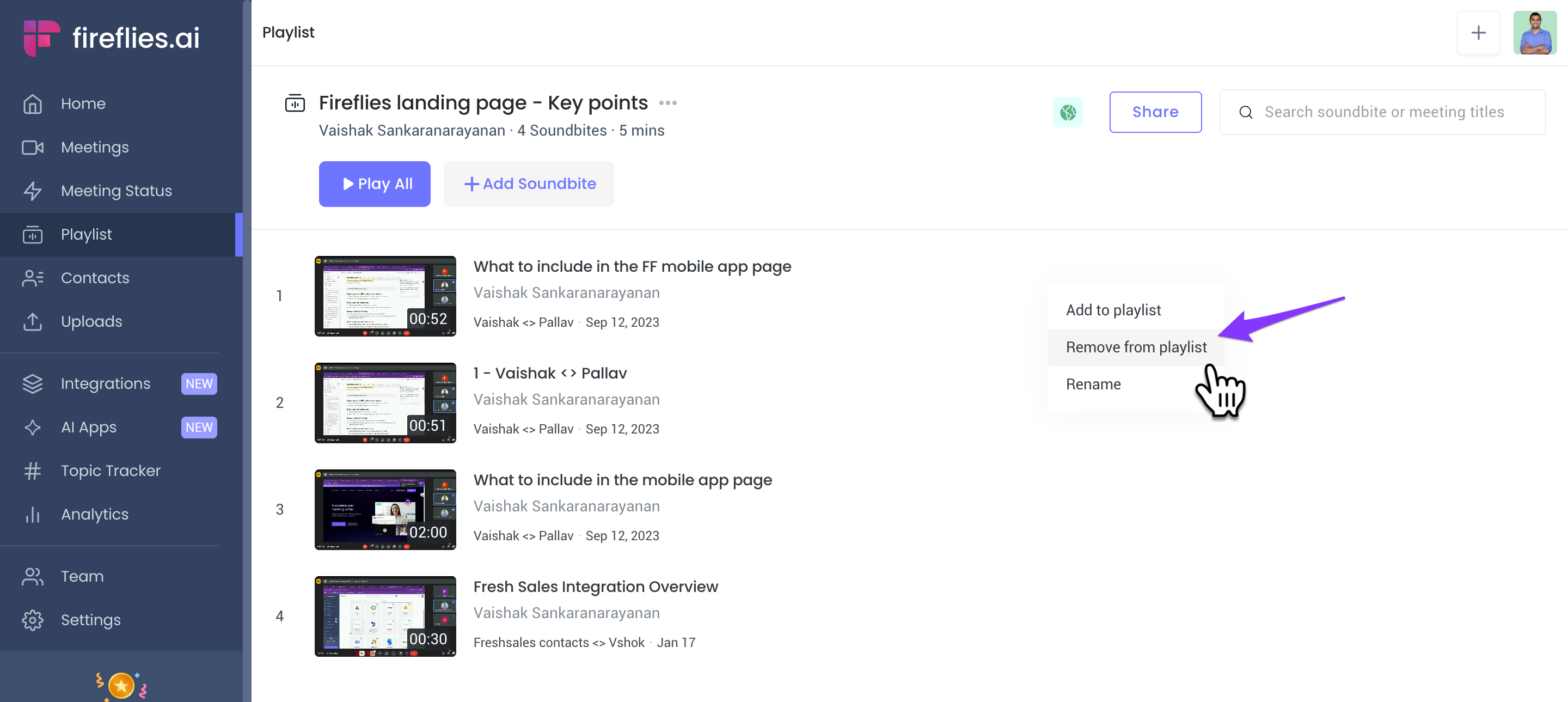Click the Uploads arrow icon
This screenshot has height=702, width=1568.
coord(32,321)
